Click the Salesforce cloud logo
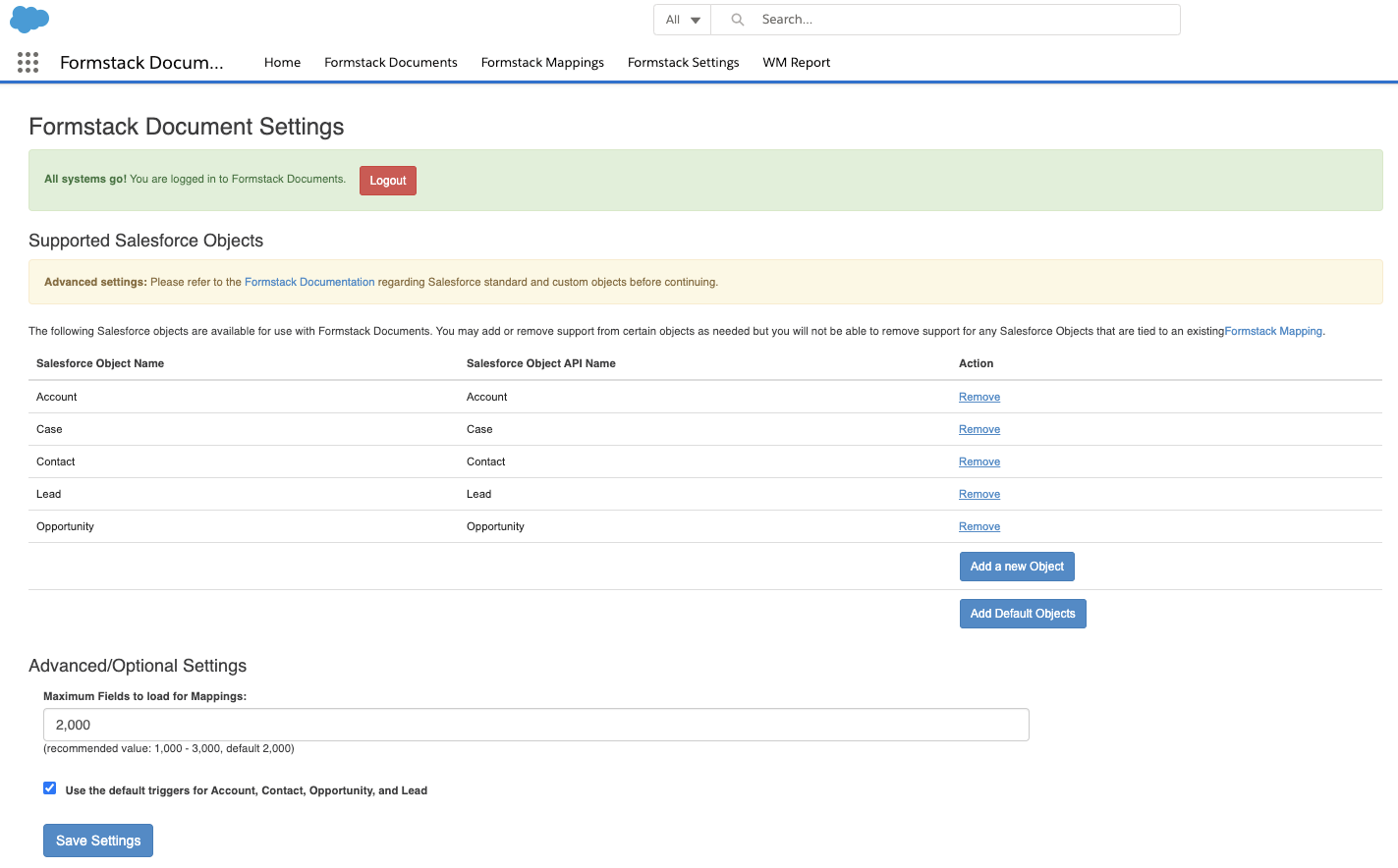Image resolution: width=1398 pixels, height=868 pixels. 29,19
